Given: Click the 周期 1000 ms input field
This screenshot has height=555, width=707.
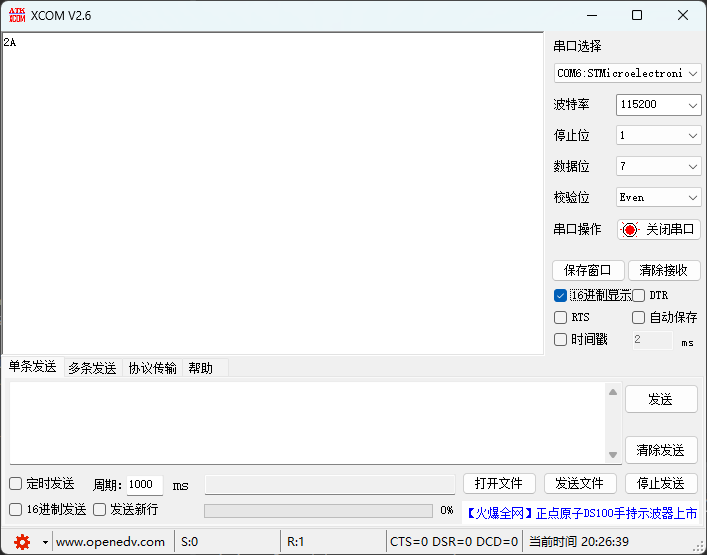Looking at the screenshot, I should (144, 485).
